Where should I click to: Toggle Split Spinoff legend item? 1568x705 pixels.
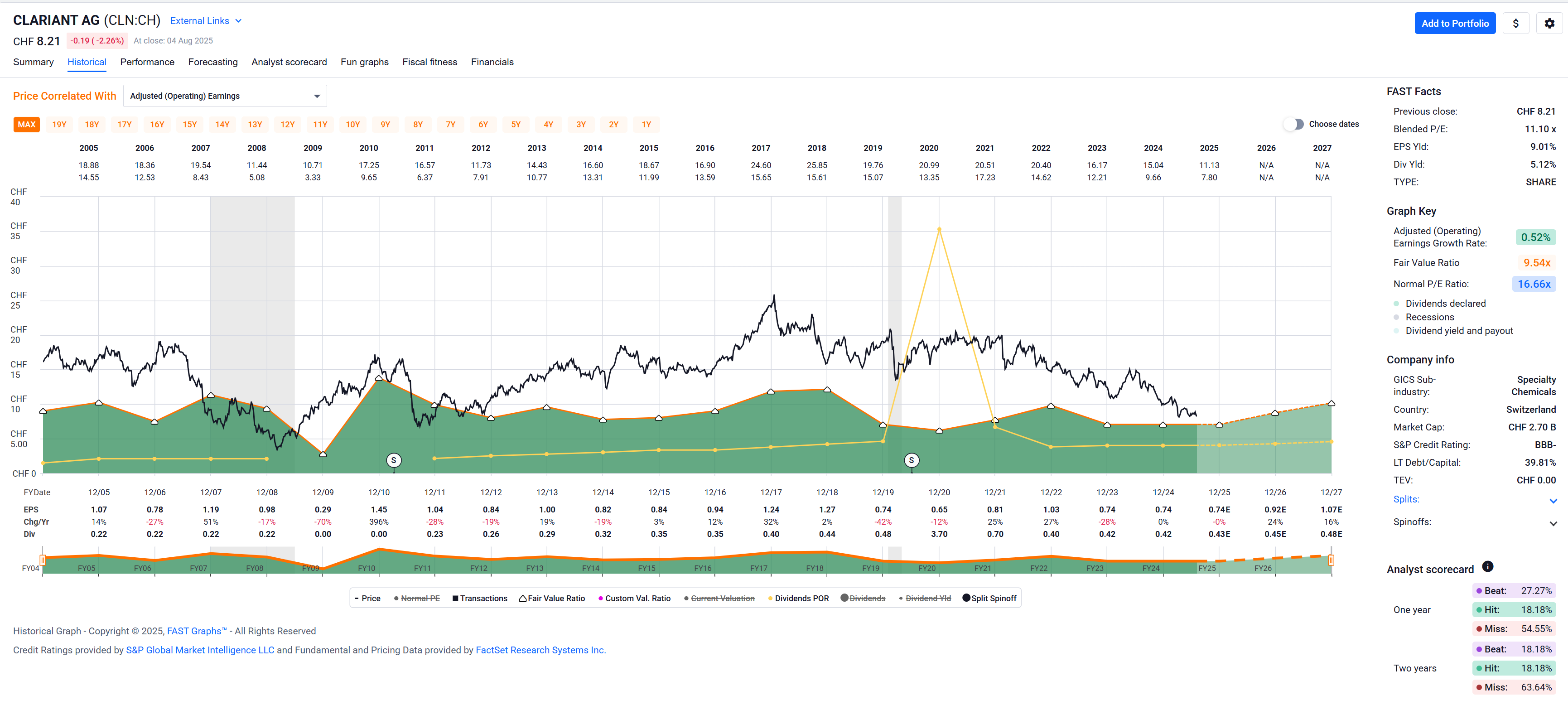[990, 599]
